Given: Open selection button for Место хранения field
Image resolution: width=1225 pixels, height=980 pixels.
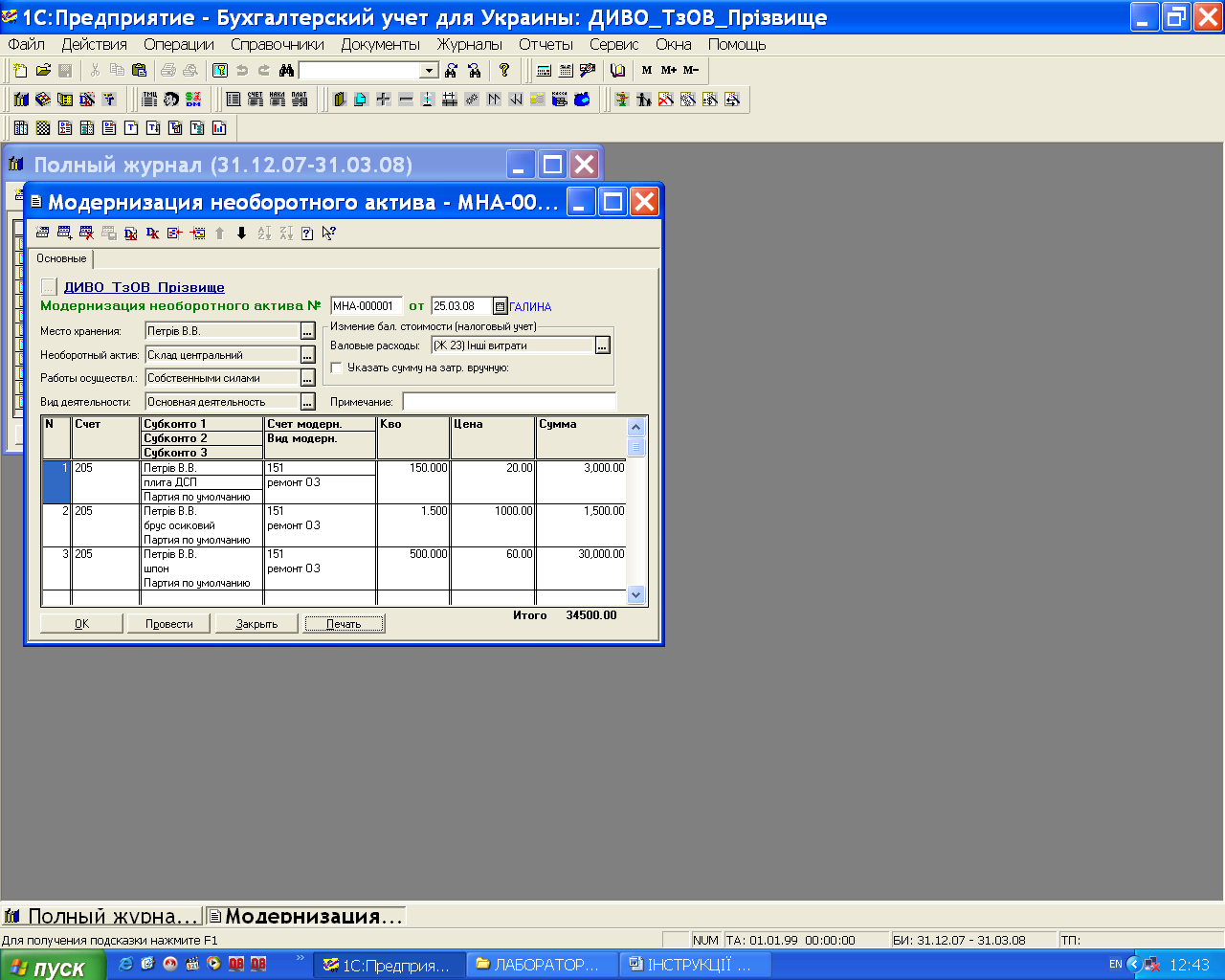Looking at the screenshot, I should 307,331.
